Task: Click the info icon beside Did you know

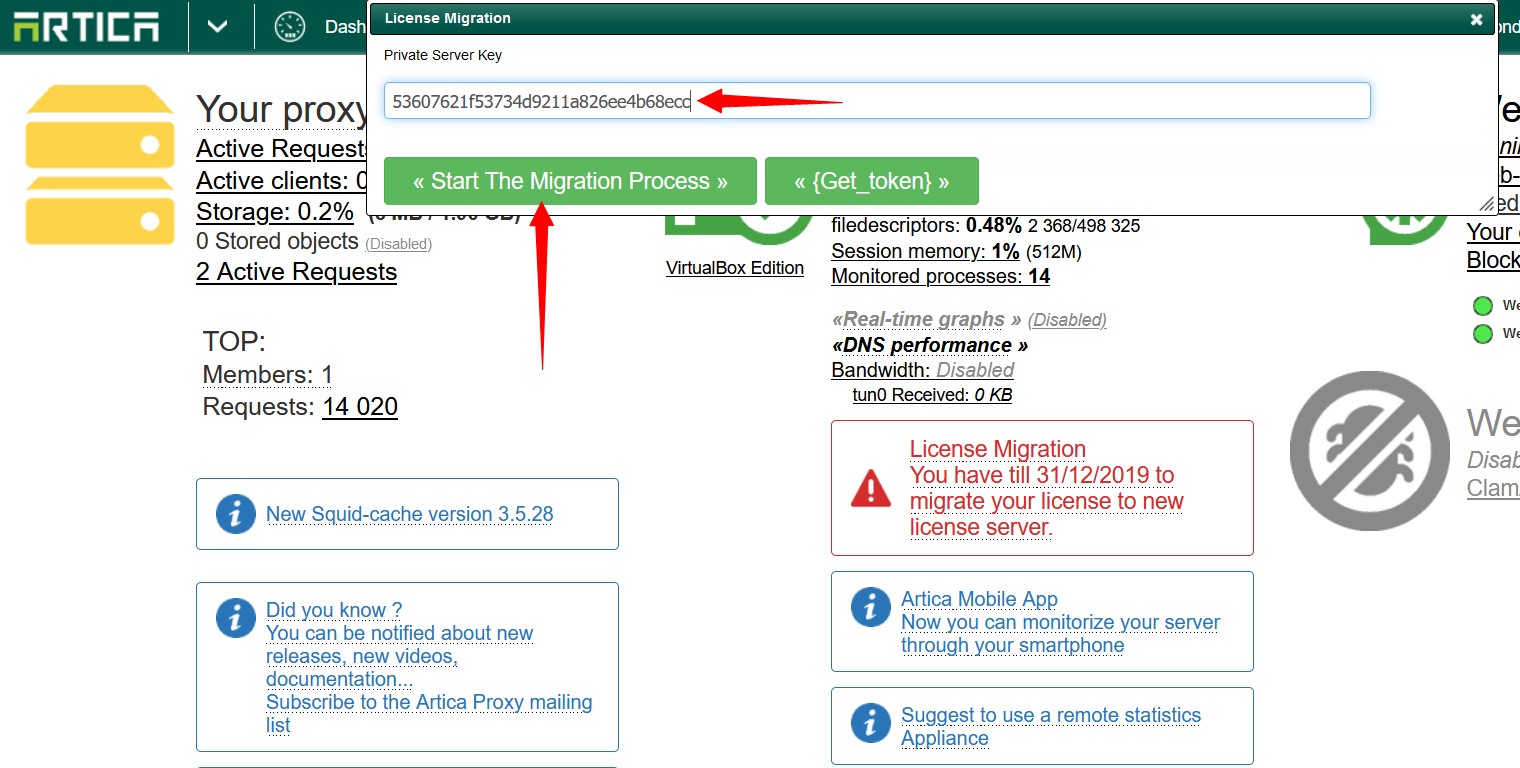Action: pos(235,617)
